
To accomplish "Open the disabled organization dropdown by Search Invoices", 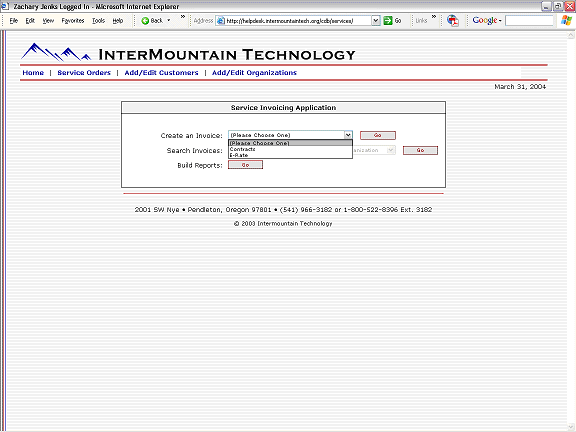I will click(391, 150).
